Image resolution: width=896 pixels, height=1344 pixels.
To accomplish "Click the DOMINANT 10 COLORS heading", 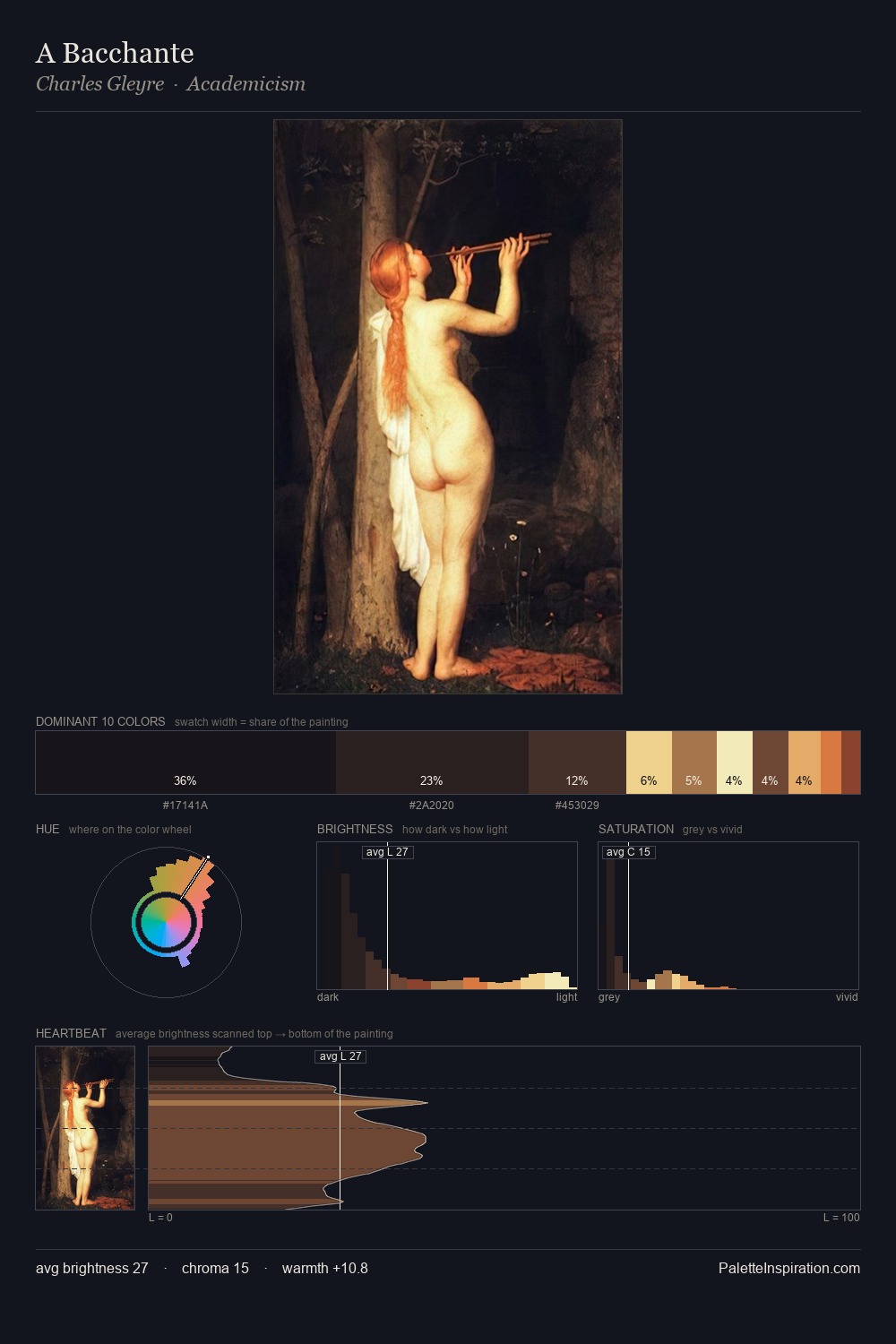I will pos(100,721).
